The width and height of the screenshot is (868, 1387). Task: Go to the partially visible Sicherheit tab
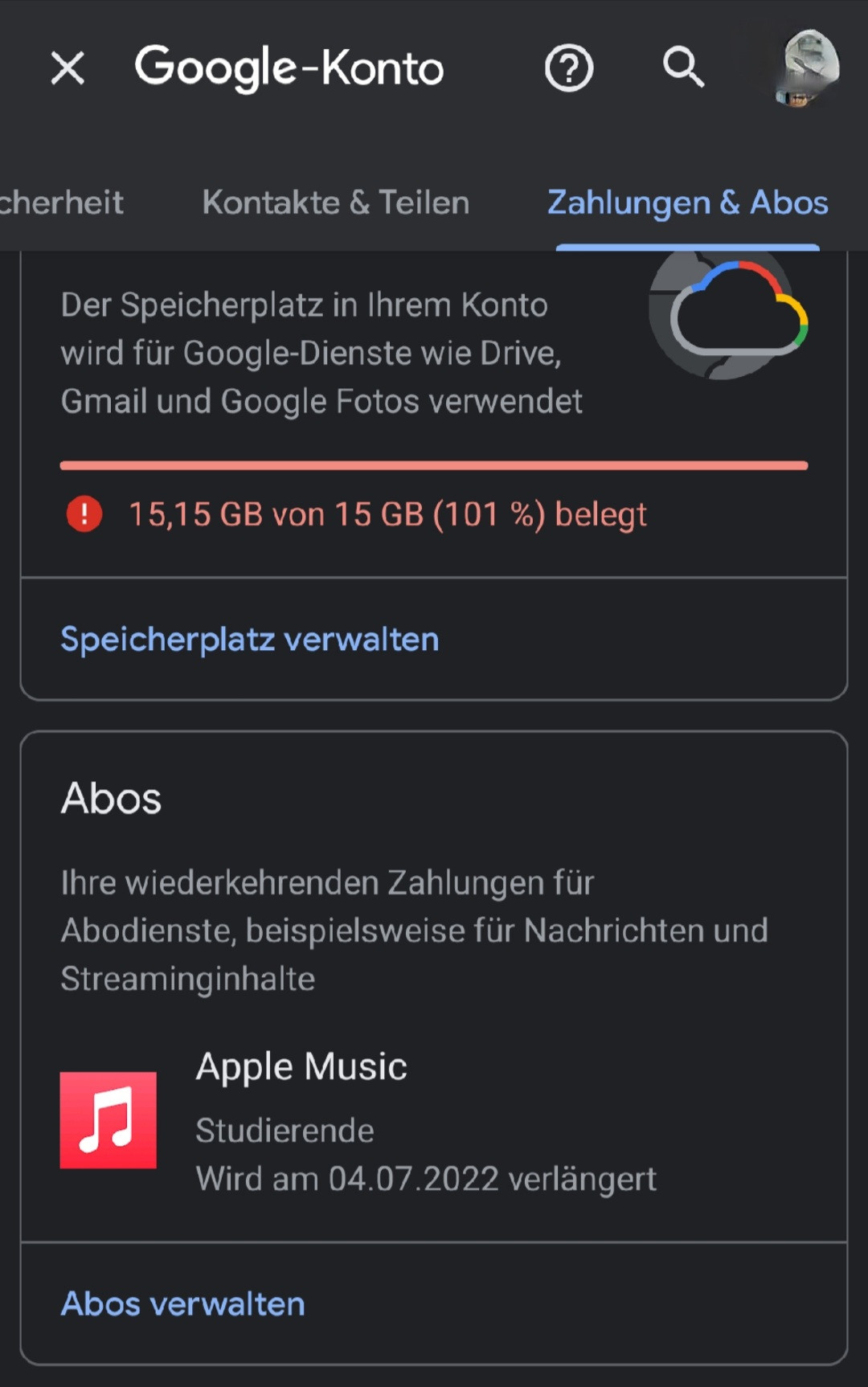[x=62, y=203]
